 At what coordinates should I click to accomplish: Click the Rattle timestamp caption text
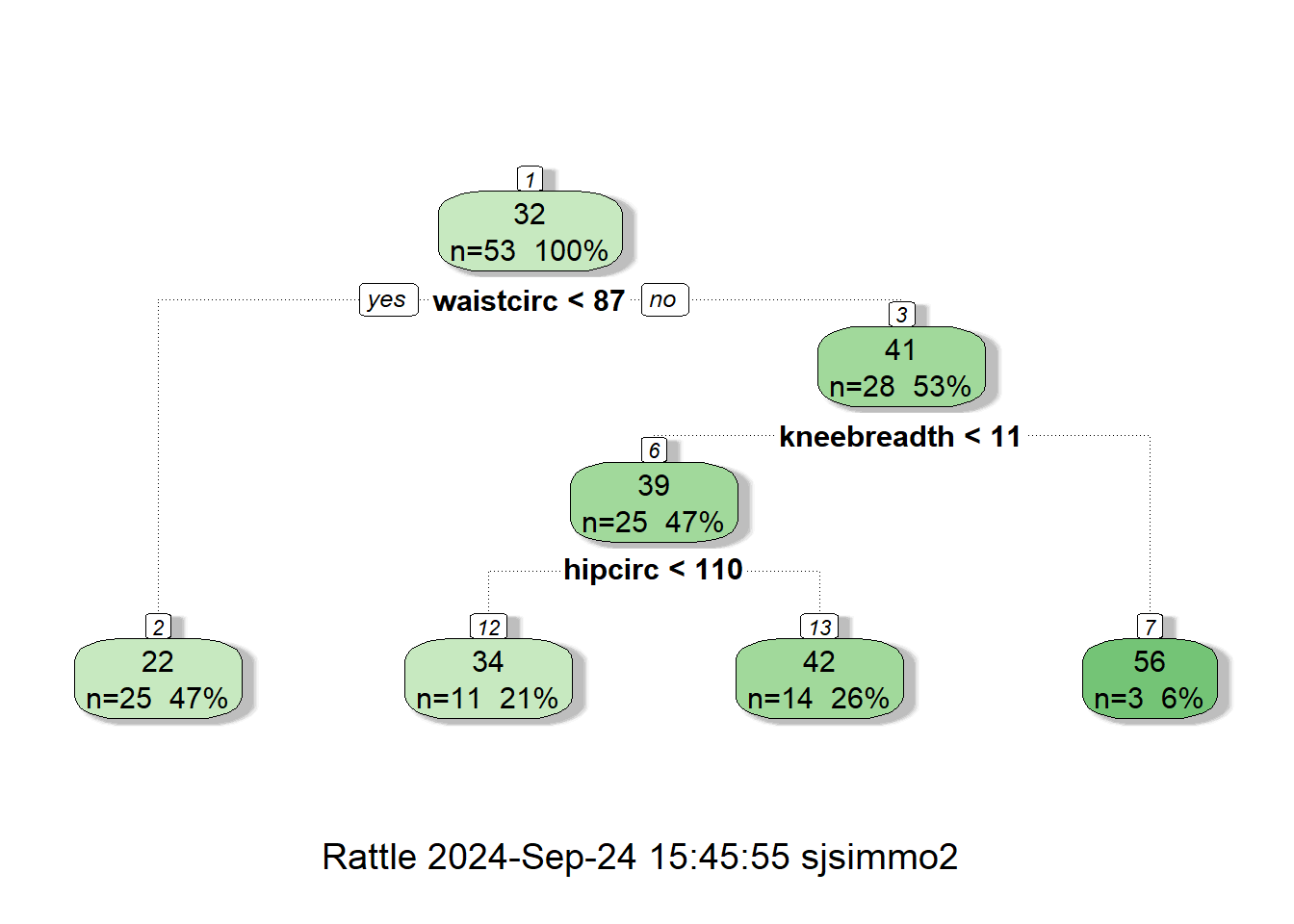tap(639, 857)
